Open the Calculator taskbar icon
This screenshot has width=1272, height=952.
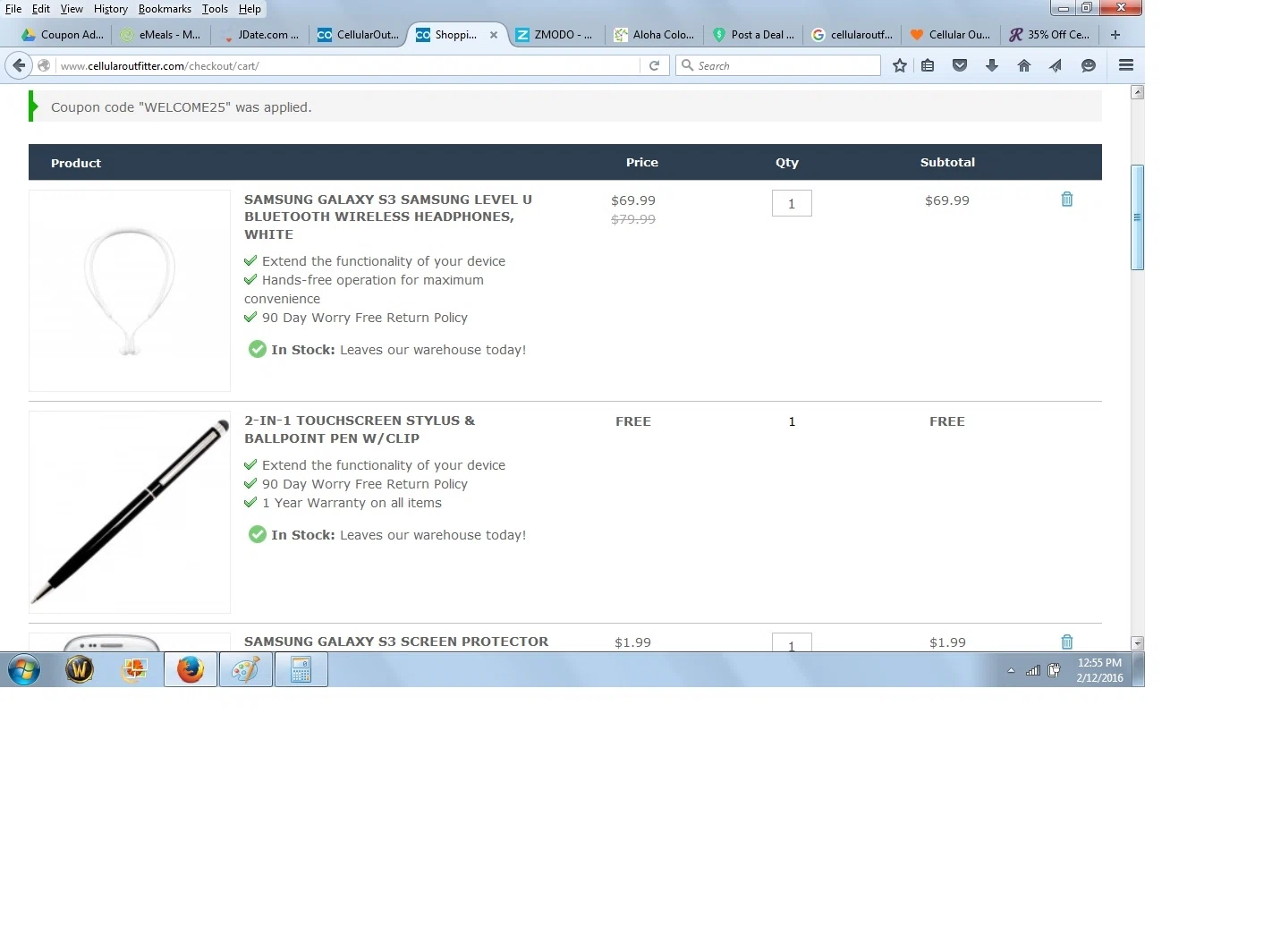point(301,669)
